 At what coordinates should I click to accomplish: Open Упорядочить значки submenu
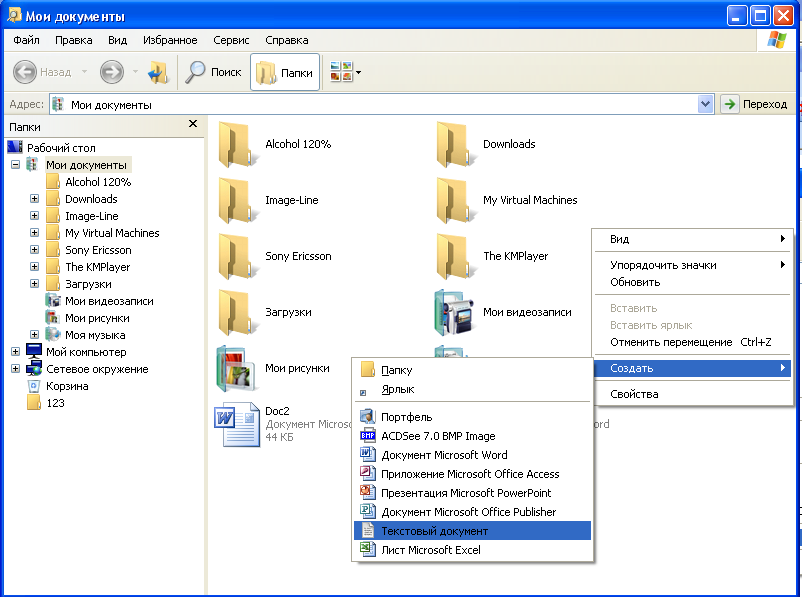click(x=692, y=265)
